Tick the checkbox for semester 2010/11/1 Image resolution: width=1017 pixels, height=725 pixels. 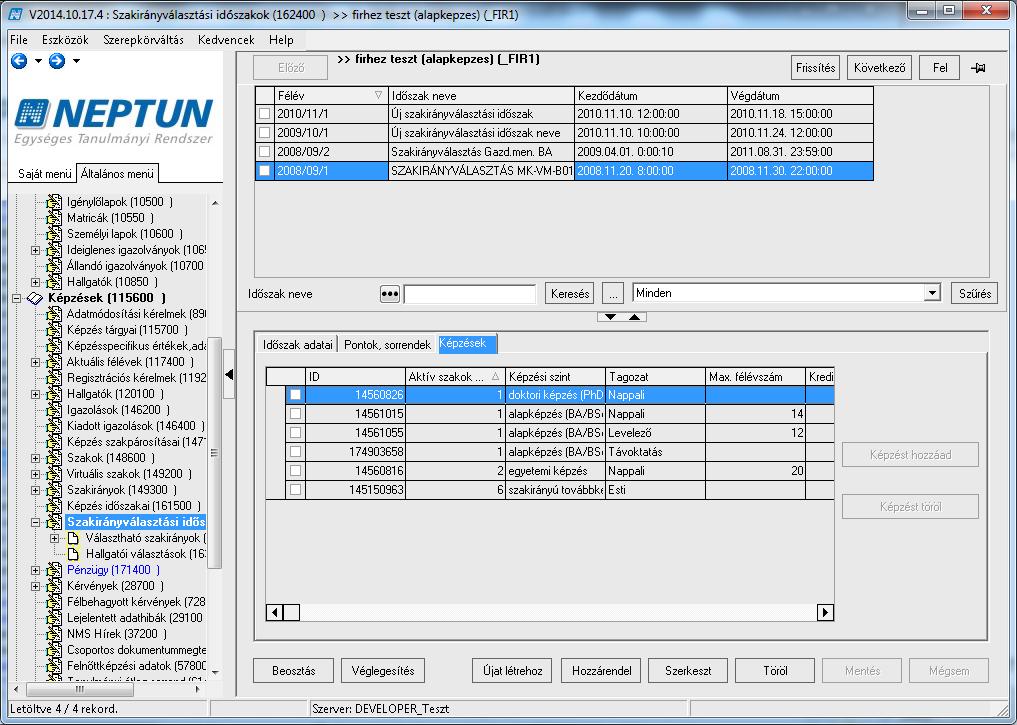tap(265, 114)
